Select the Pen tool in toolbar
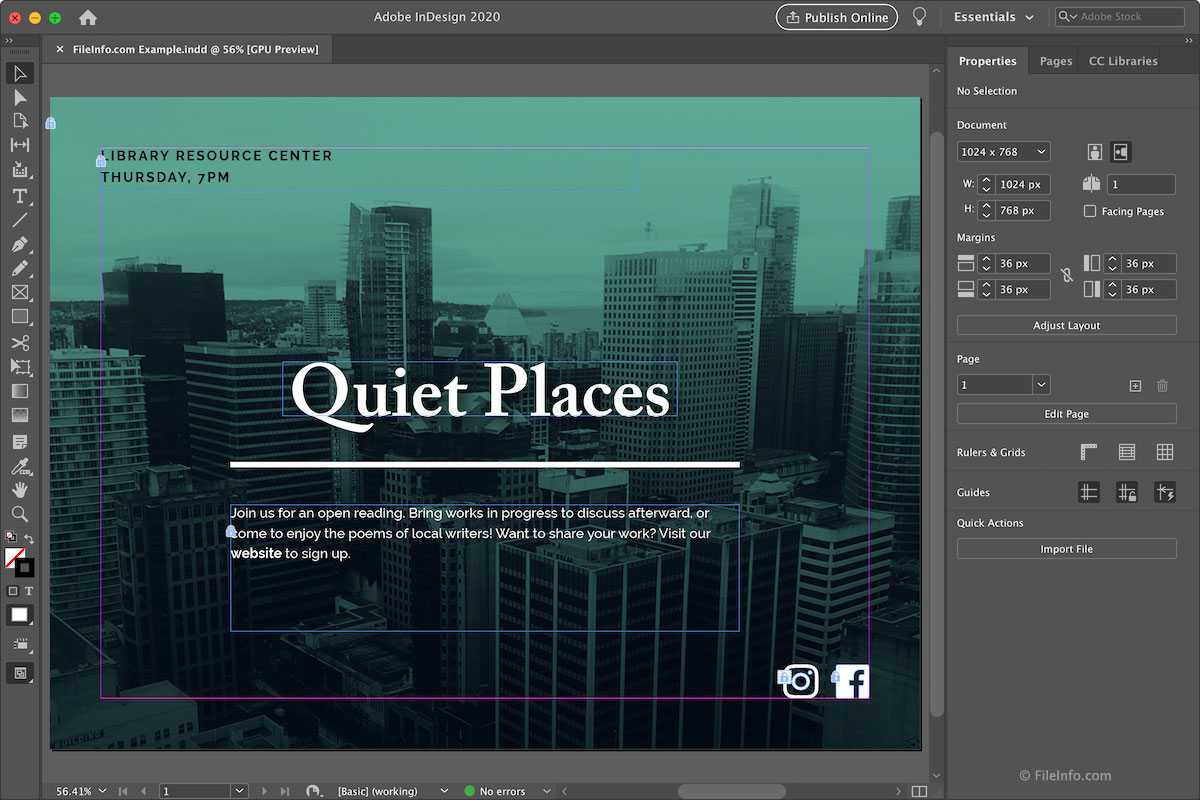The height and width of the screenshot is (800, 1200). (19, 245)
